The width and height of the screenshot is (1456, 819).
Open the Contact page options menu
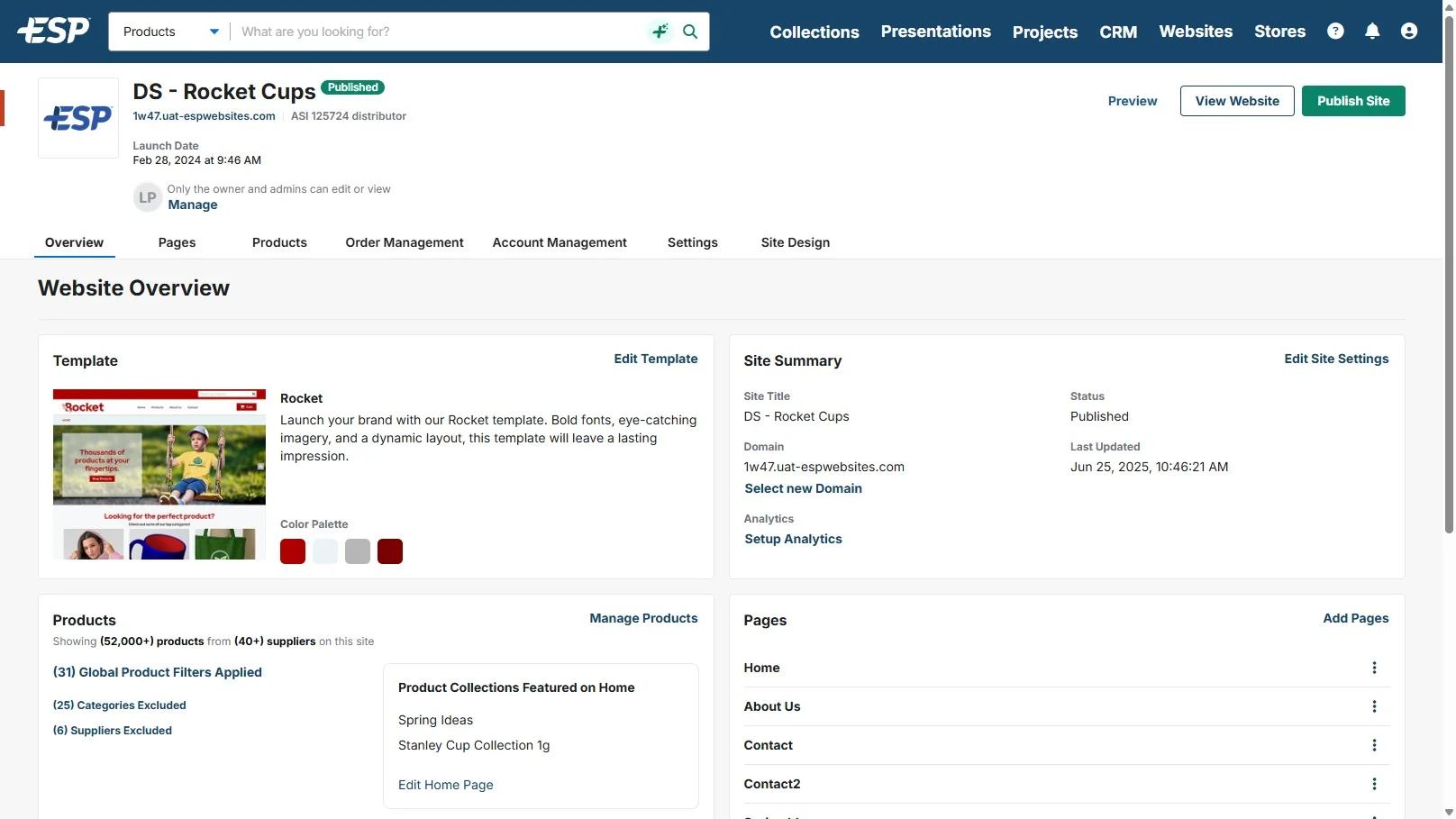pyautogui.click(x=1374, y=745)
